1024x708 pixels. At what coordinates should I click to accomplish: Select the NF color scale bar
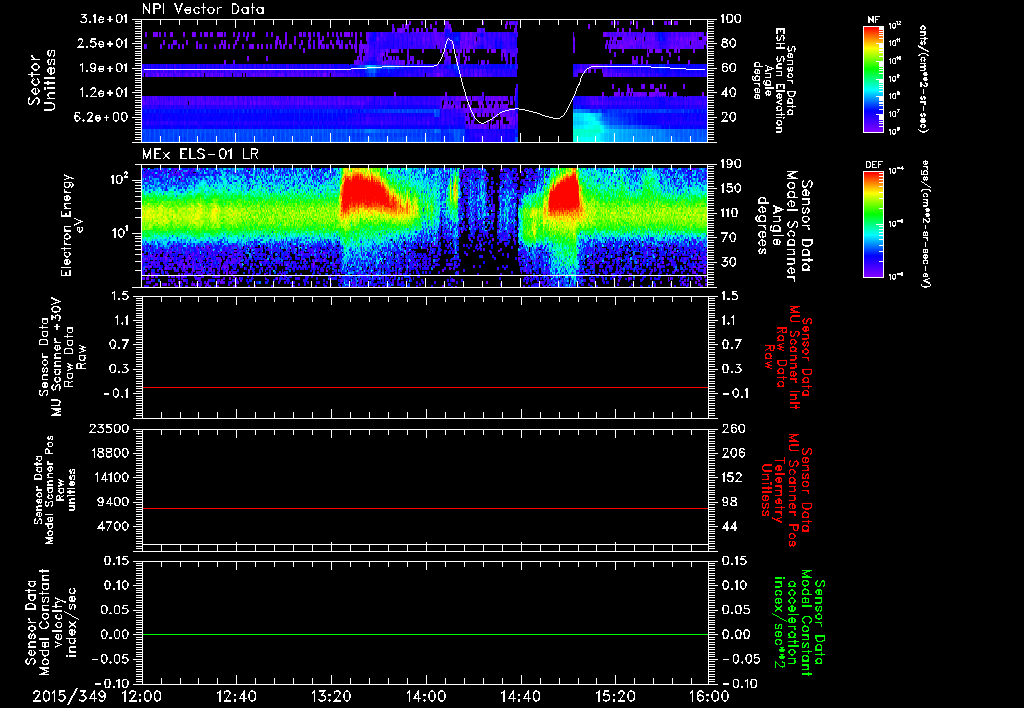coord(873,79)
